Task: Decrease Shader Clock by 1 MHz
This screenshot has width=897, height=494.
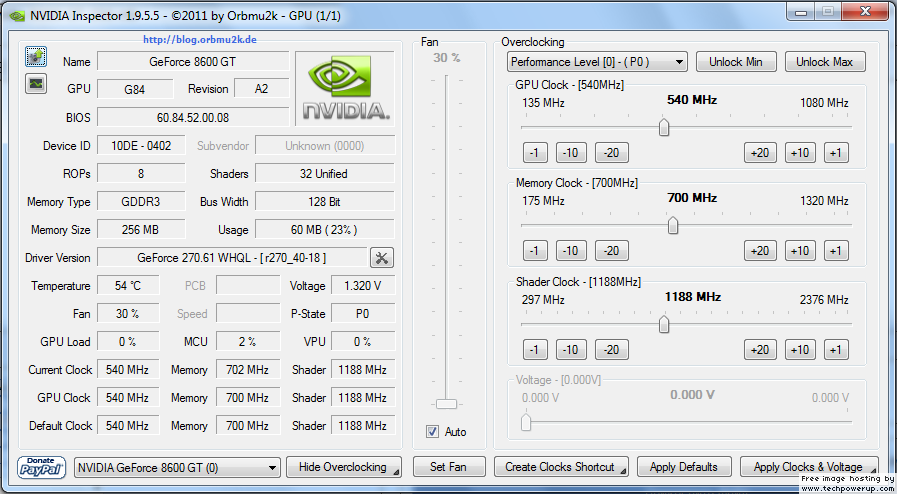Action: tap(535, 349)
